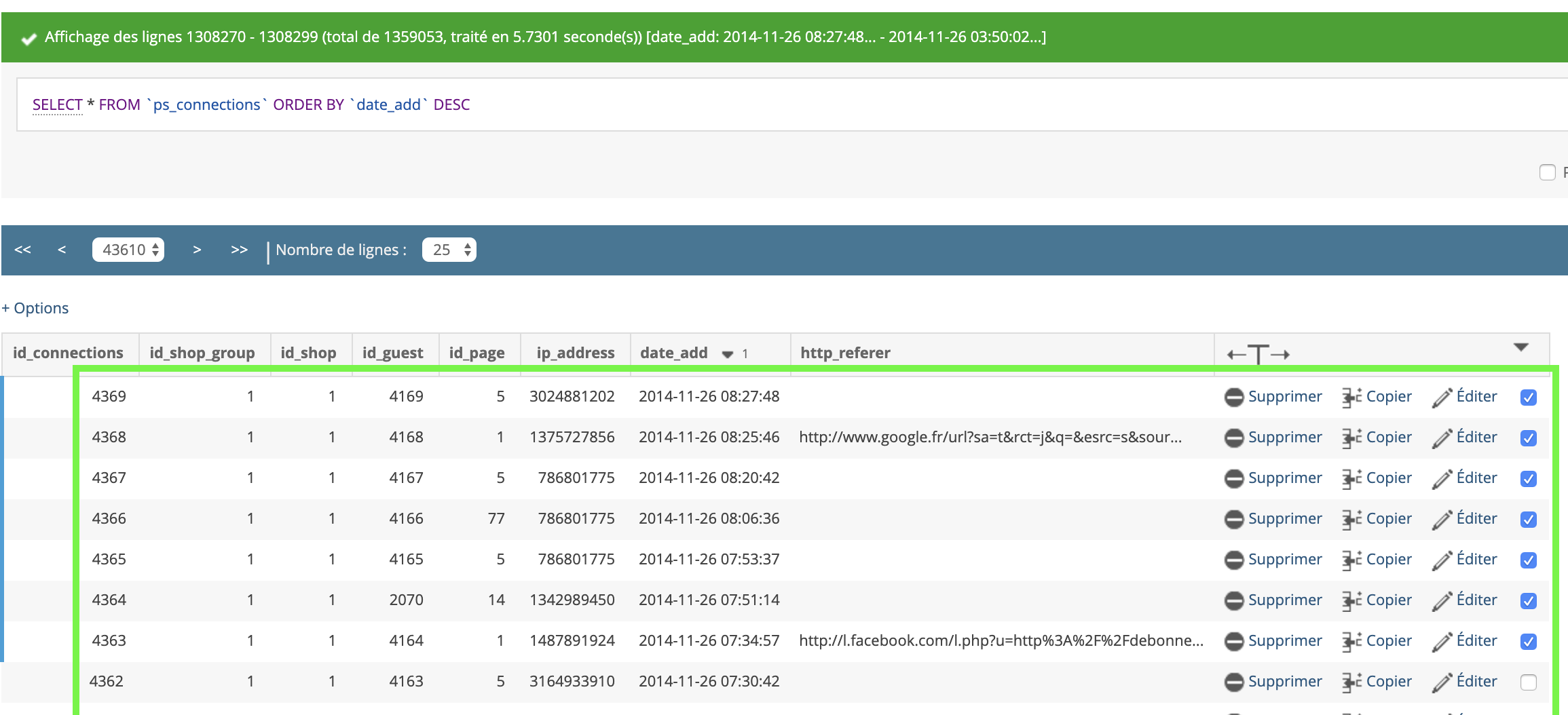This screenshot has width=1568, height=715.
Task: Uncheck the checkbox for row 4369
Action: tap(1528, 398)
